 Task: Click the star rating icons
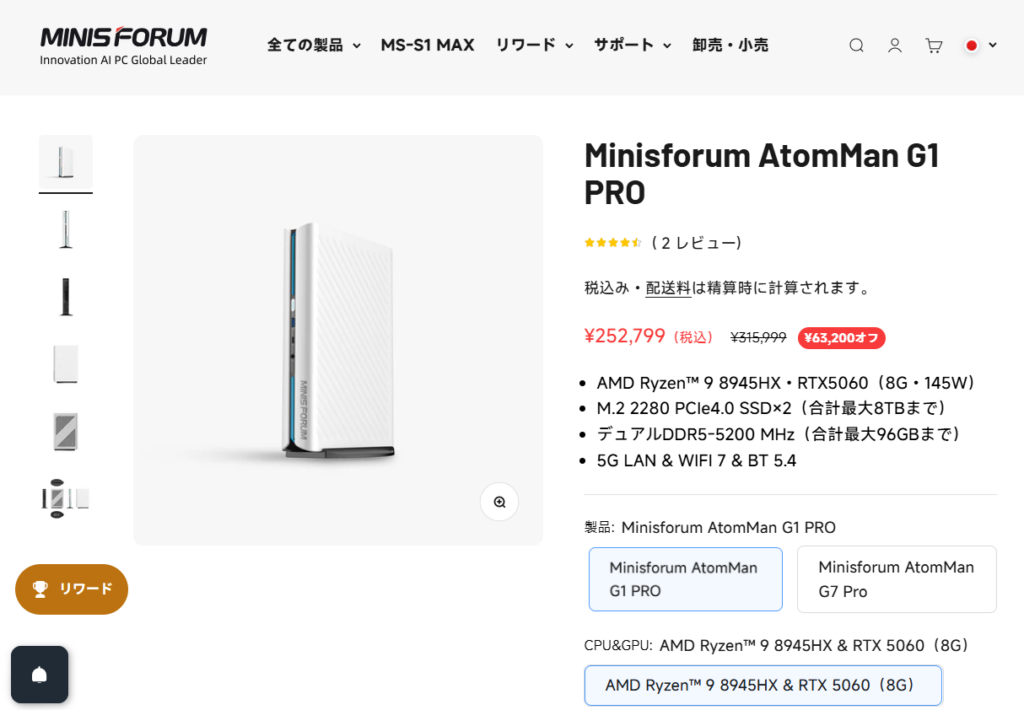point(613,243)
